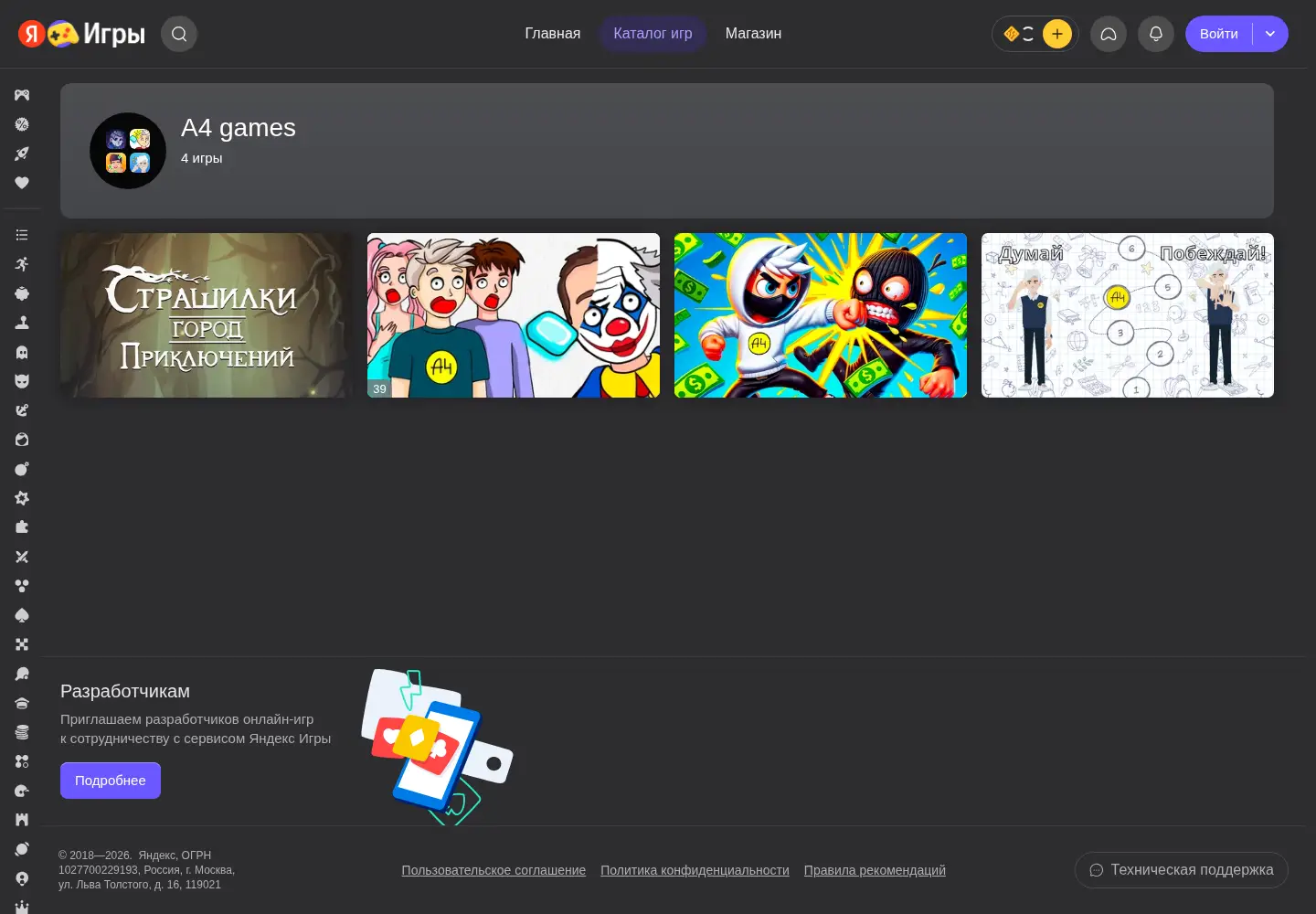Open the Пользовательское соглашение link

tap(493, 870)
